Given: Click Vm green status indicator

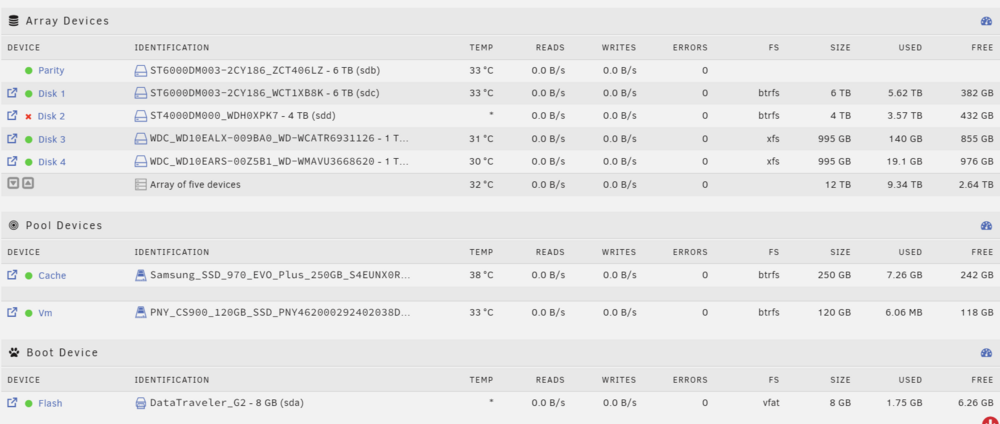Looking at the screenshot, I should click(x=29, y=314).
